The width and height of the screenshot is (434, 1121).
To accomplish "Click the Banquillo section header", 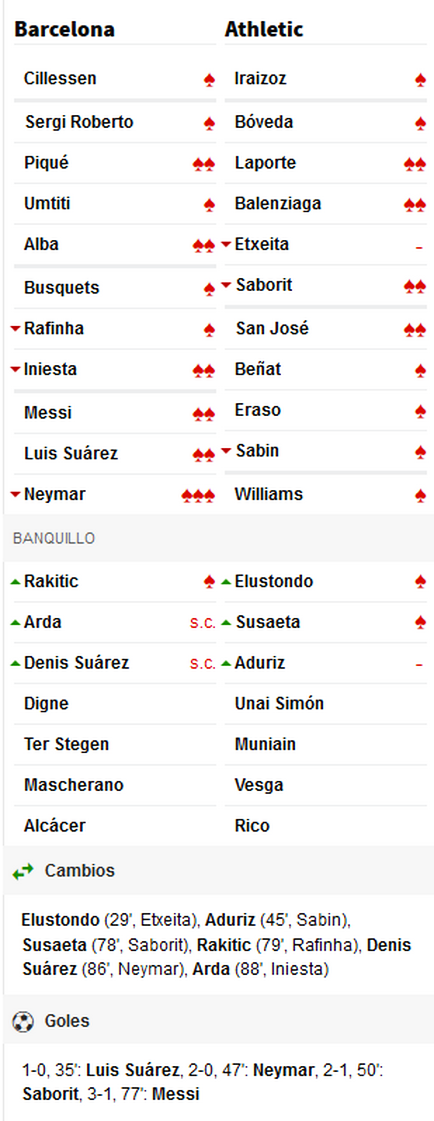I will 54,538.
